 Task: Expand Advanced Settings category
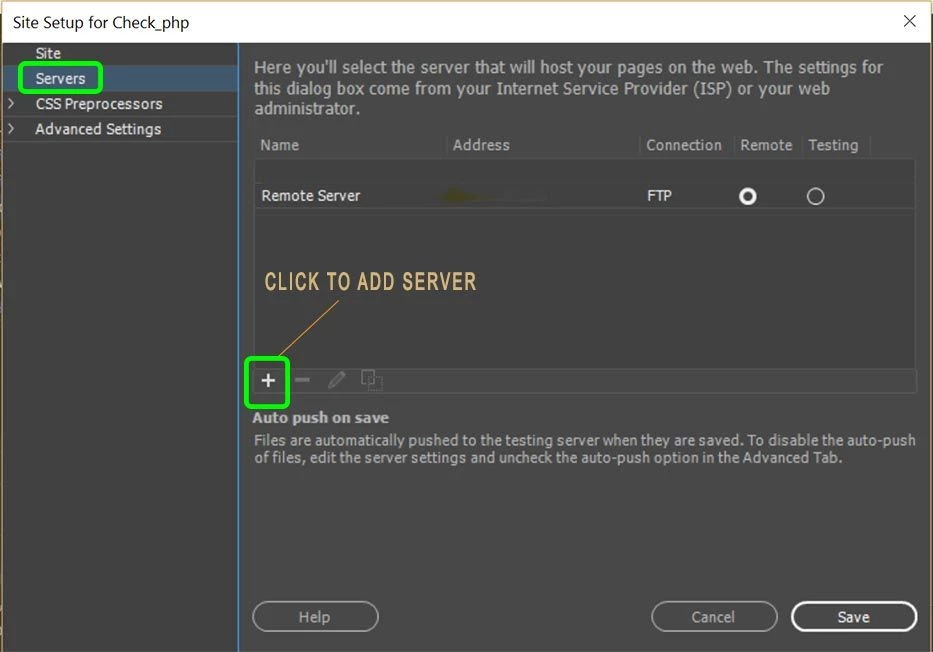click(11, 128)
